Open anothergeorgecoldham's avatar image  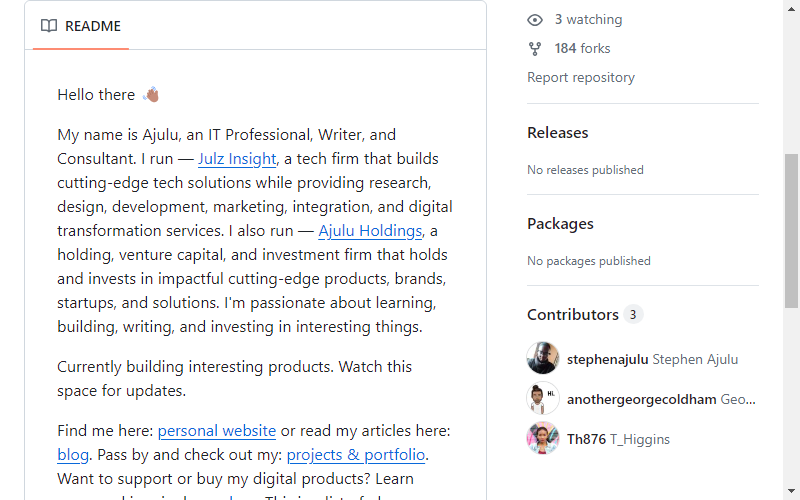click(x=543, y=398)
